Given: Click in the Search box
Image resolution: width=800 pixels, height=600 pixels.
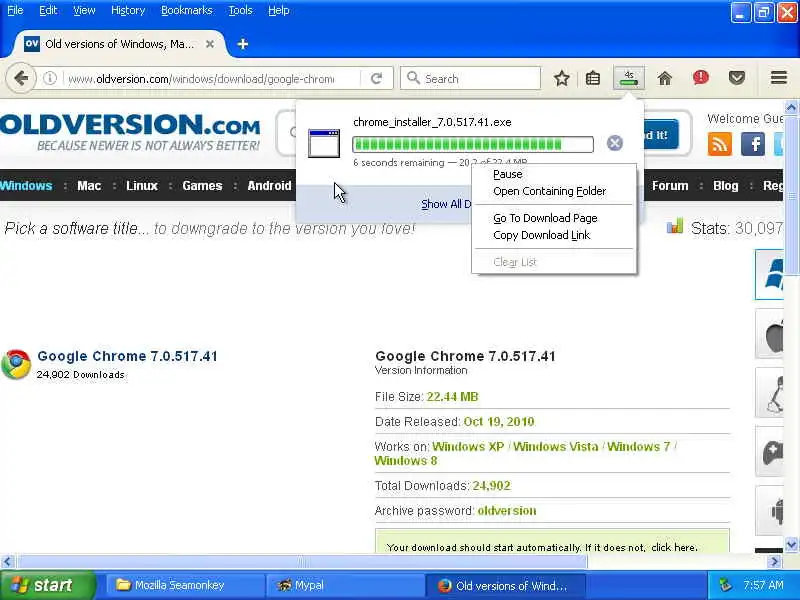Looking at the screenshot, I should [x=470, y=79].
